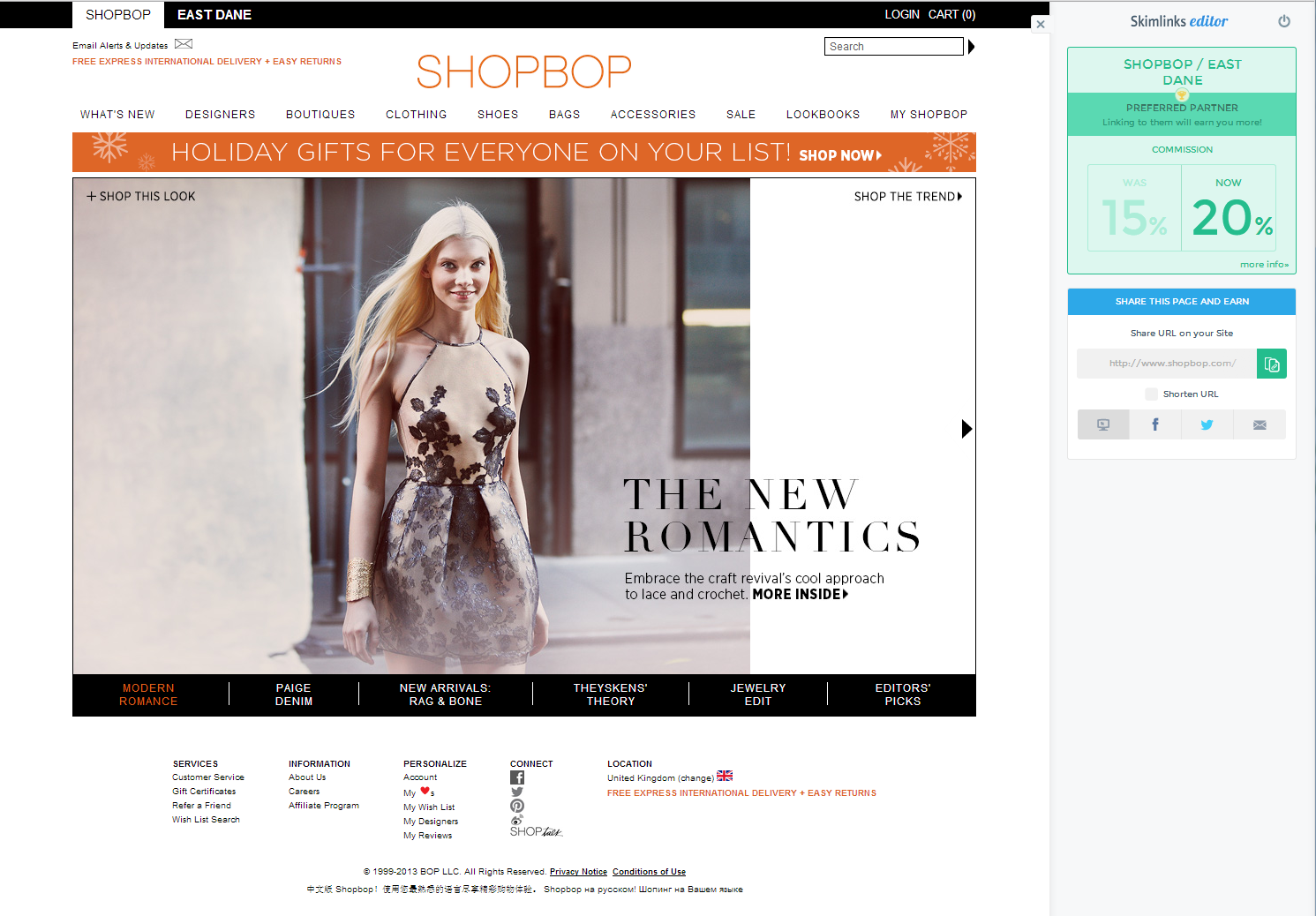Open the Cart (0) link
Viewport: 1316px width, 916px height.
pyautogui.click(x=951, y=15)
